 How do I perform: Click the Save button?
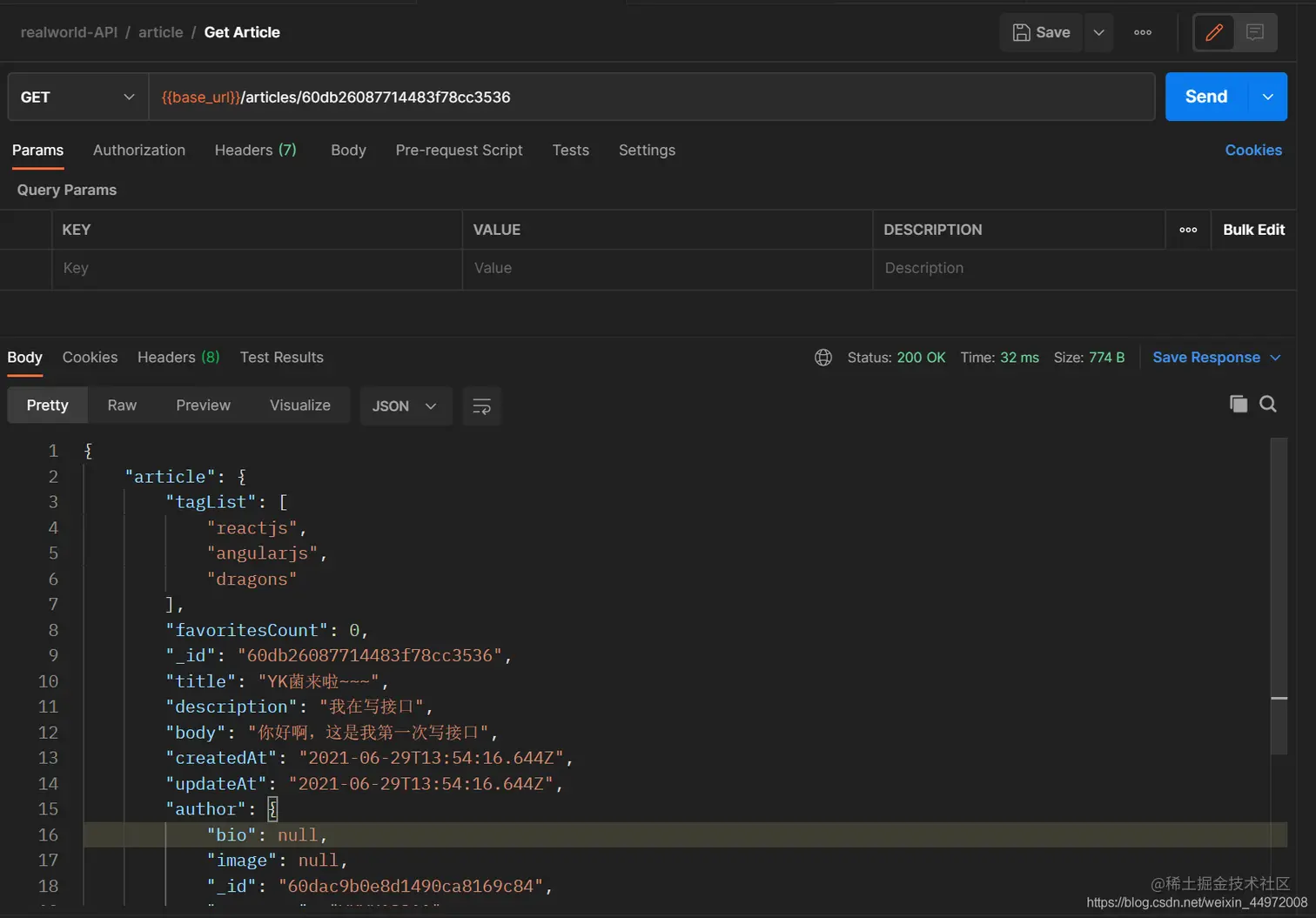click(x=1041, y=32)
